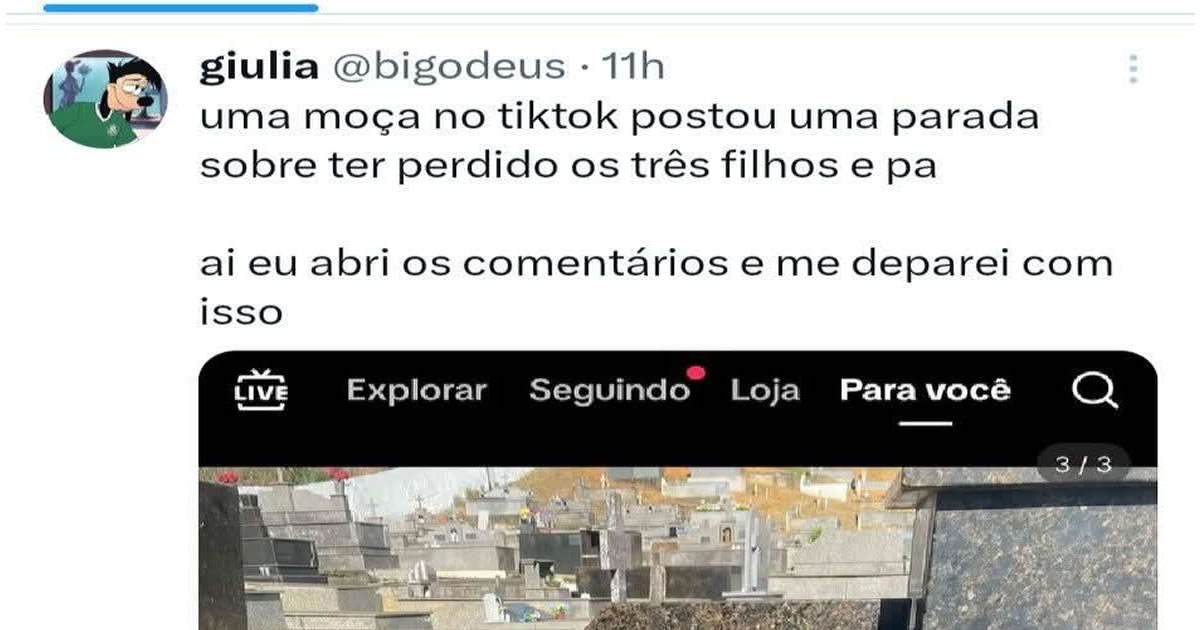Click the red notification dot on Seguindo
Viewport: 1200px width, 630px height.
click(696, 374)
